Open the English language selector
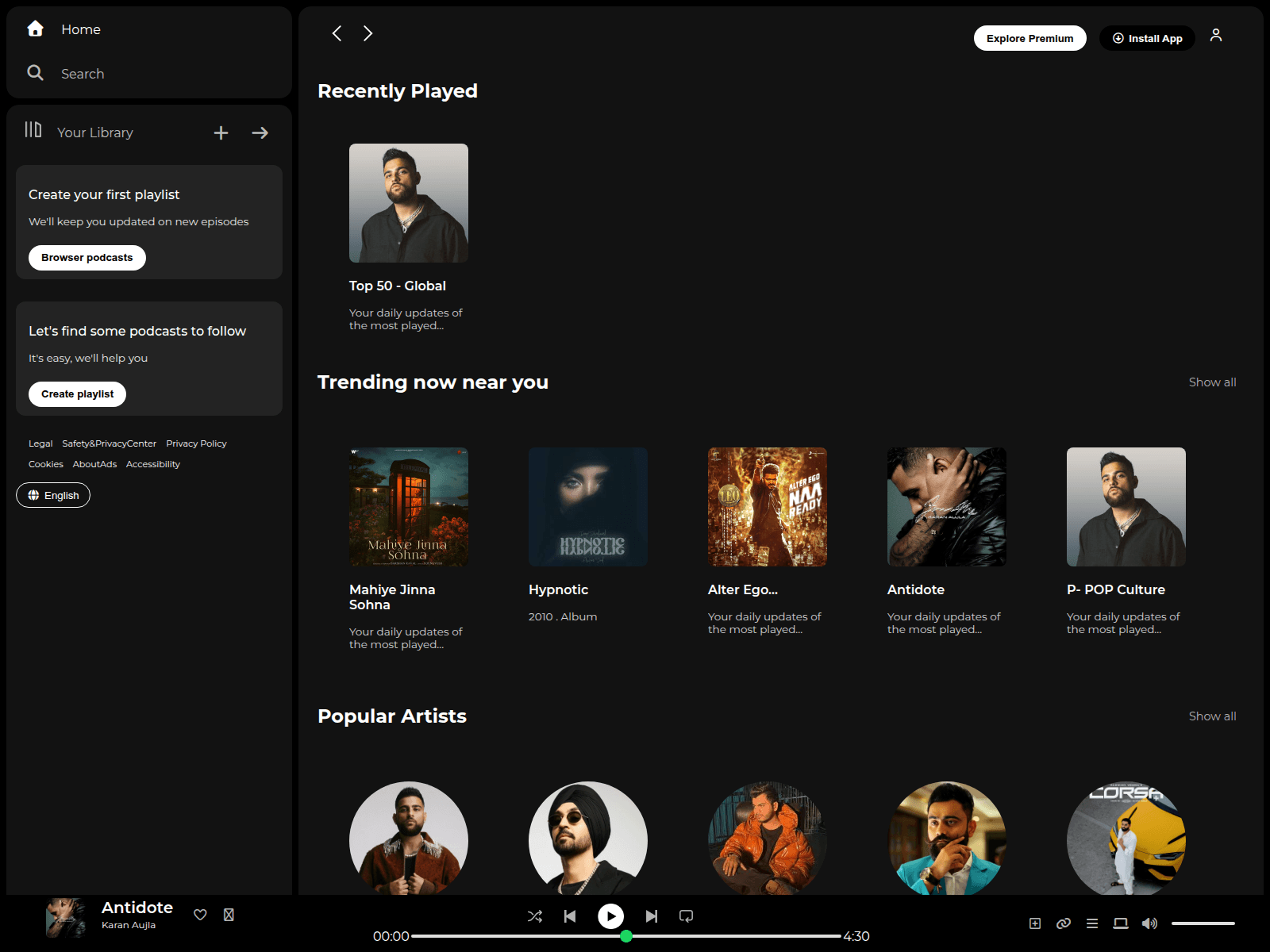The width and height of the screenshot is (1270, 952). coord(53,495)
